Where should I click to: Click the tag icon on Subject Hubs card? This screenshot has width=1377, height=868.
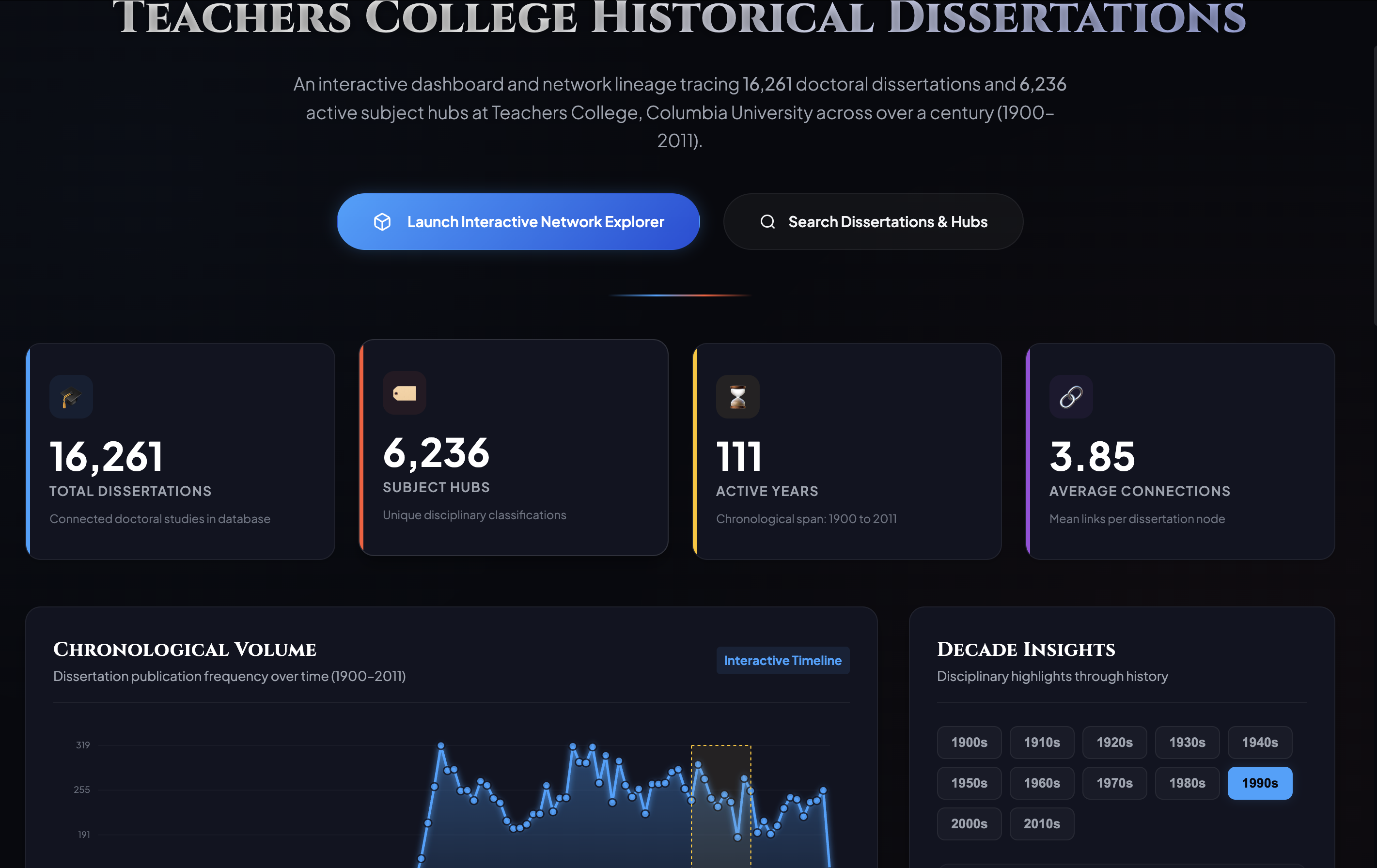(x=404, y=393)
